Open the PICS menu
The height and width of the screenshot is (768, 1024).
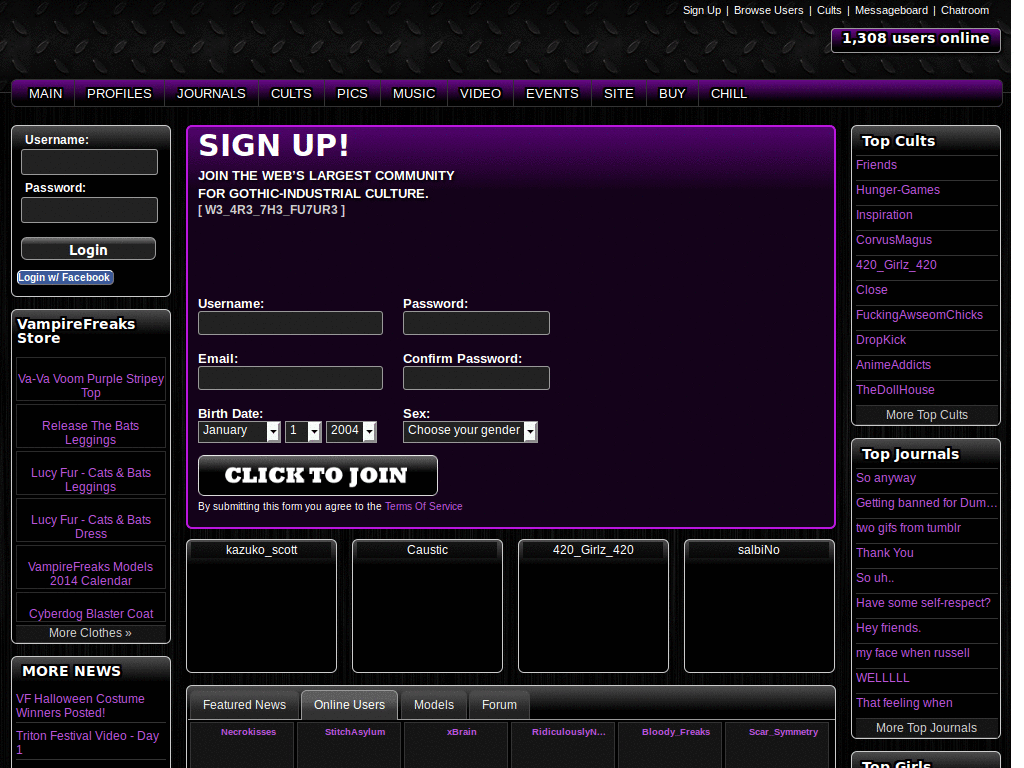point(352,93)
